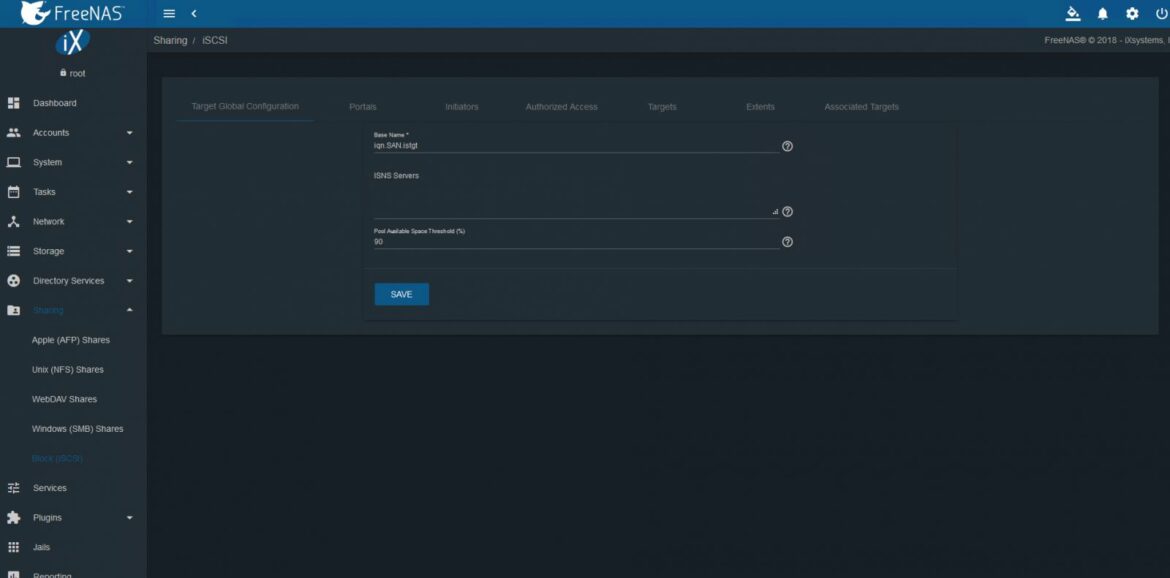
Task: Click the Sharing breadcrumb link
Action: 170,40
